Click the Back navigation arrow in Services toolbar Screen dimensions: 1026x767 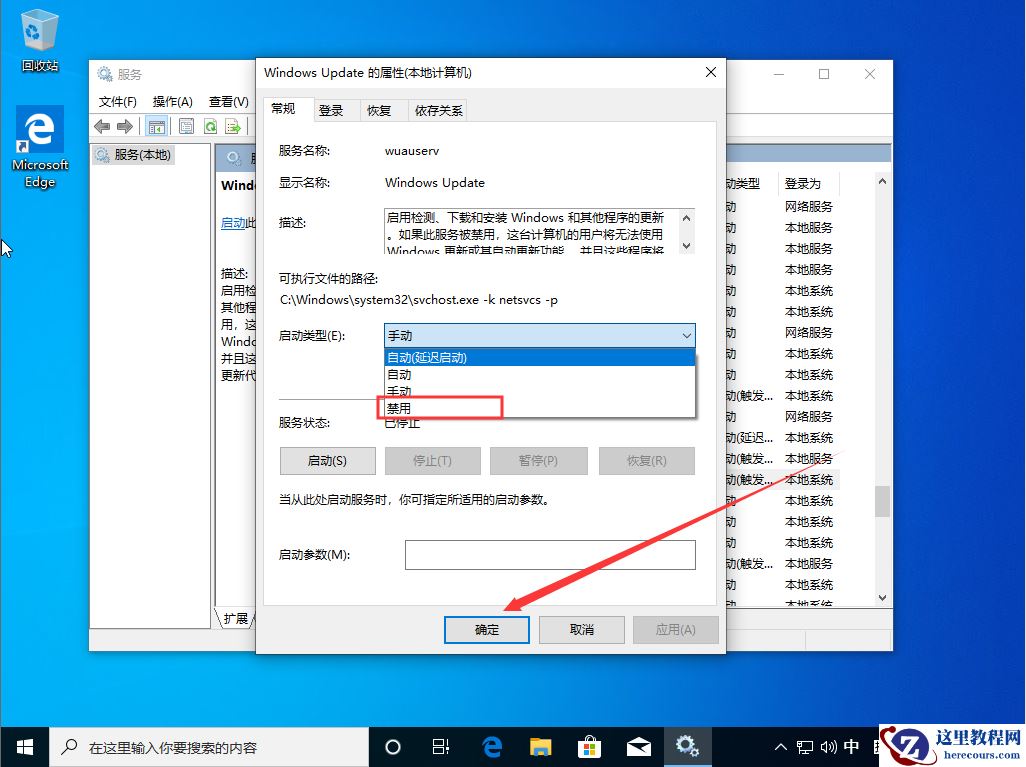click(100, 125)
